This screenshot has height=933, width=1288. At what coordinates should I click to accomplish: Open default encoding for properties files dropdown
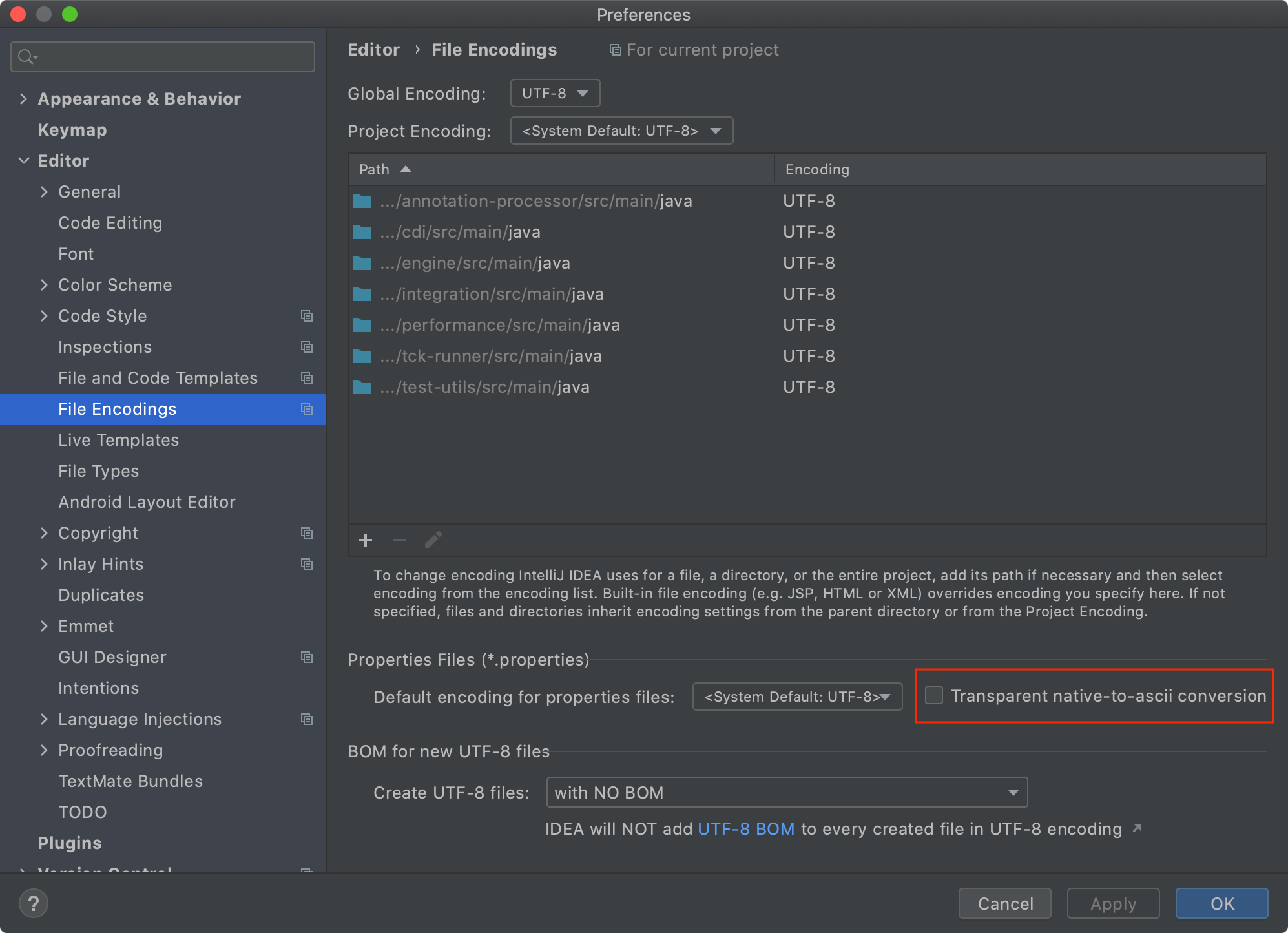tap(797, 697)
